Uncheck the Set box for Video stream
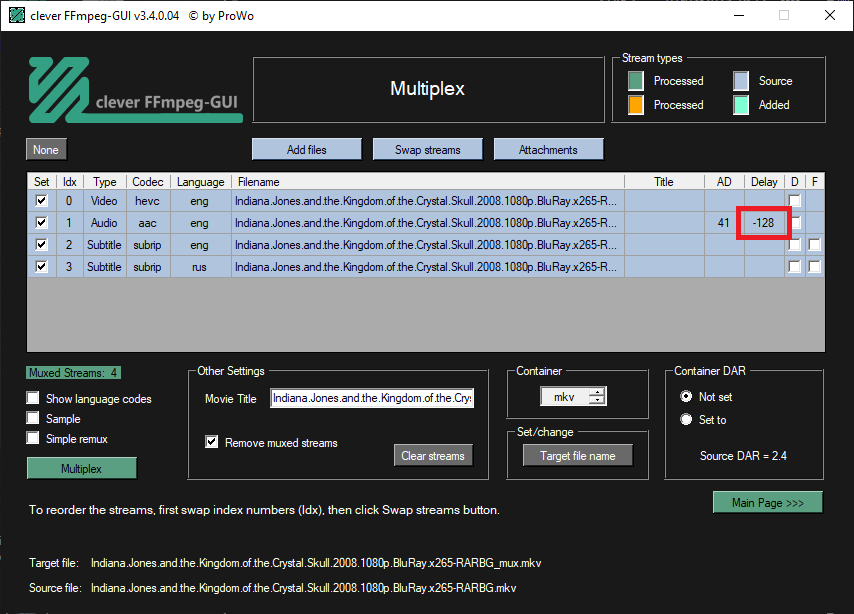 click(x=41, y=201)
